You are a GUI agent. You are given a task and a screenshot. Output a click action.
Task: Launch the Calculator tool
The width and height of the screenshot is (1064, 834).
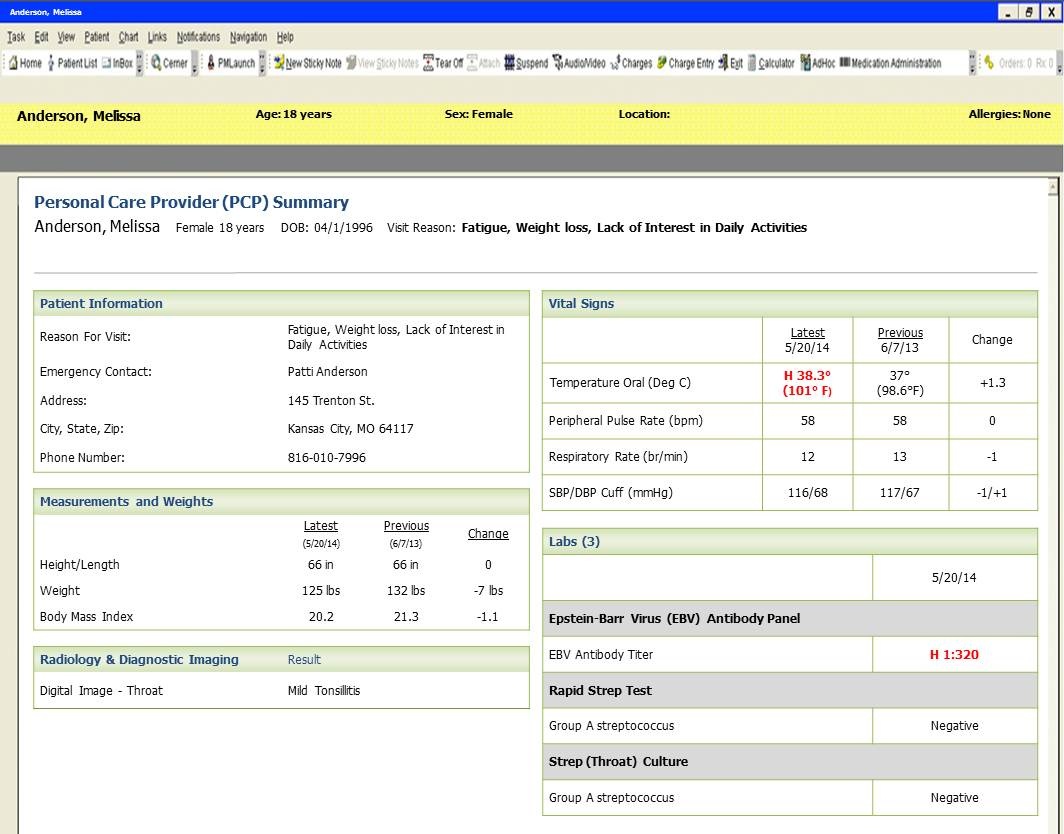coord(771,63)
